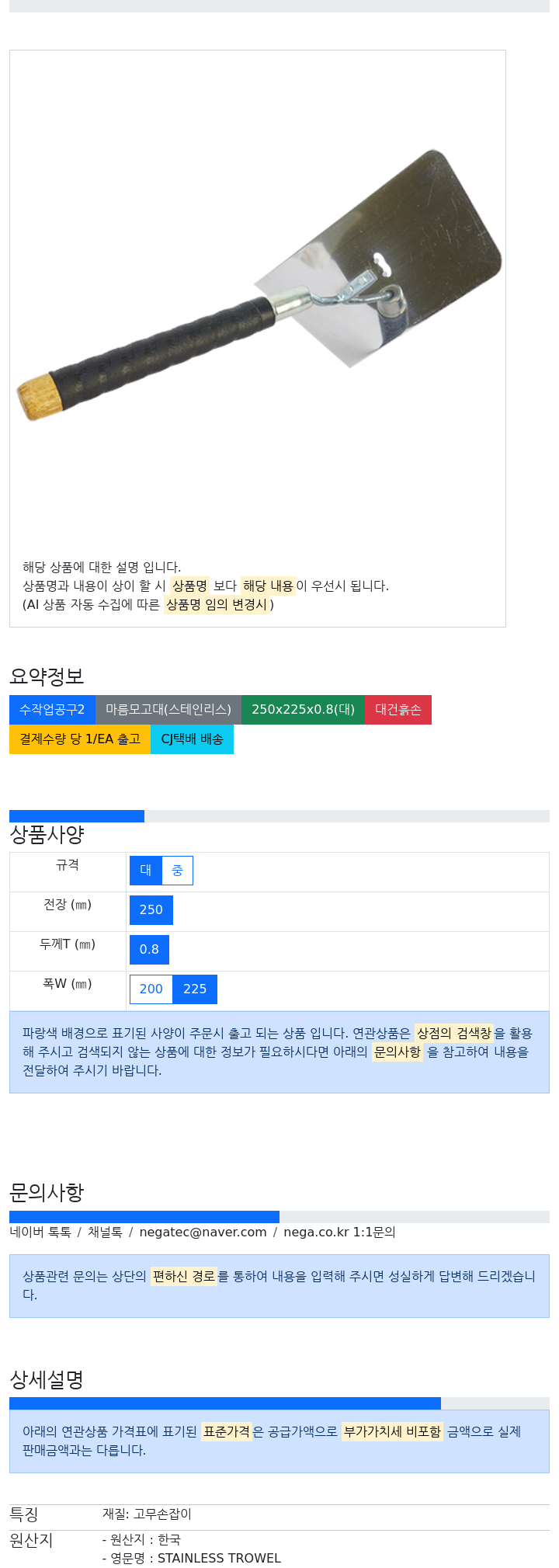Select the 225 width option
559x1568 pixels.
[x=195, y=989]
